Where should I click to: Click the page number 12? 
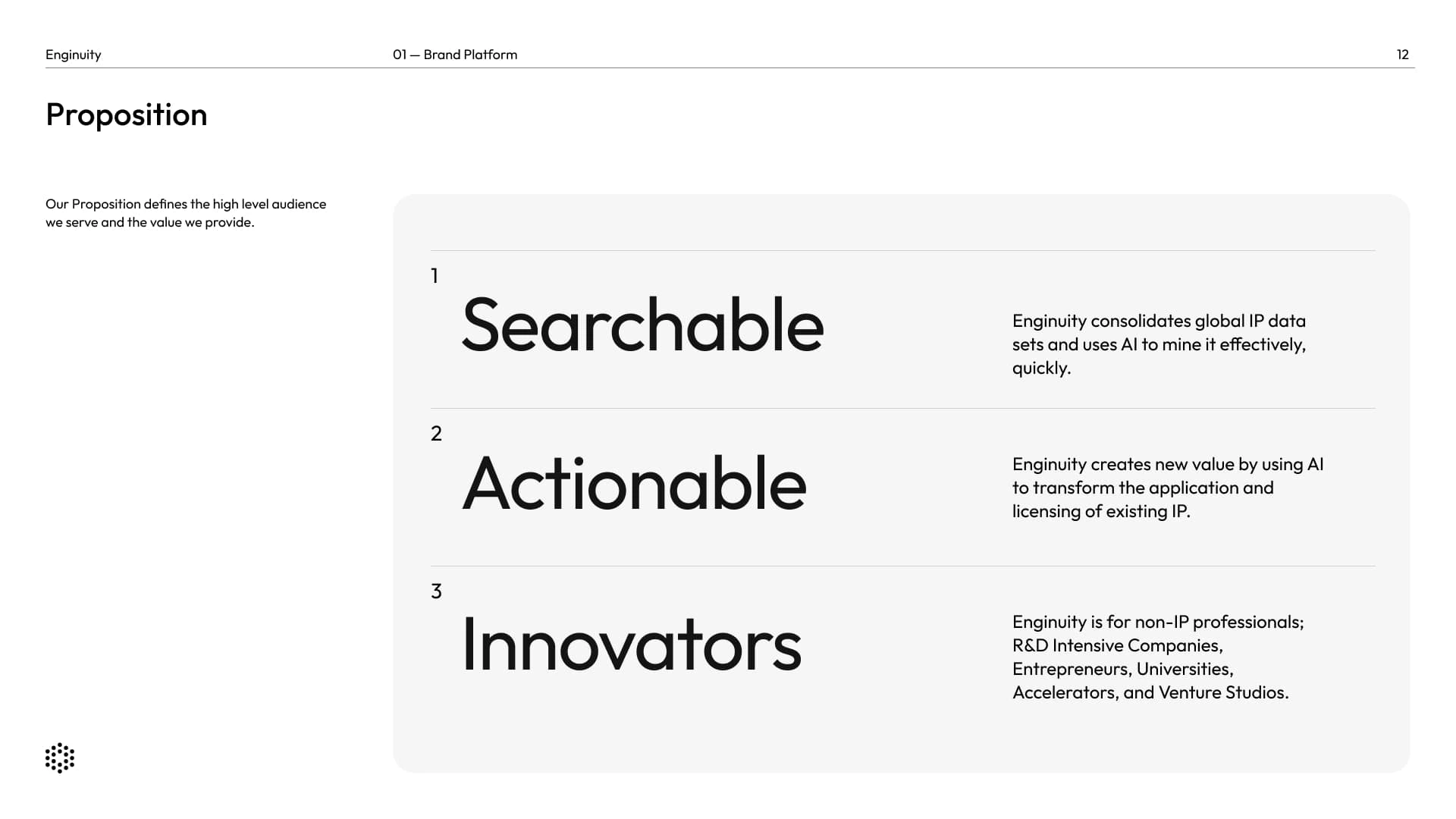1402,55
